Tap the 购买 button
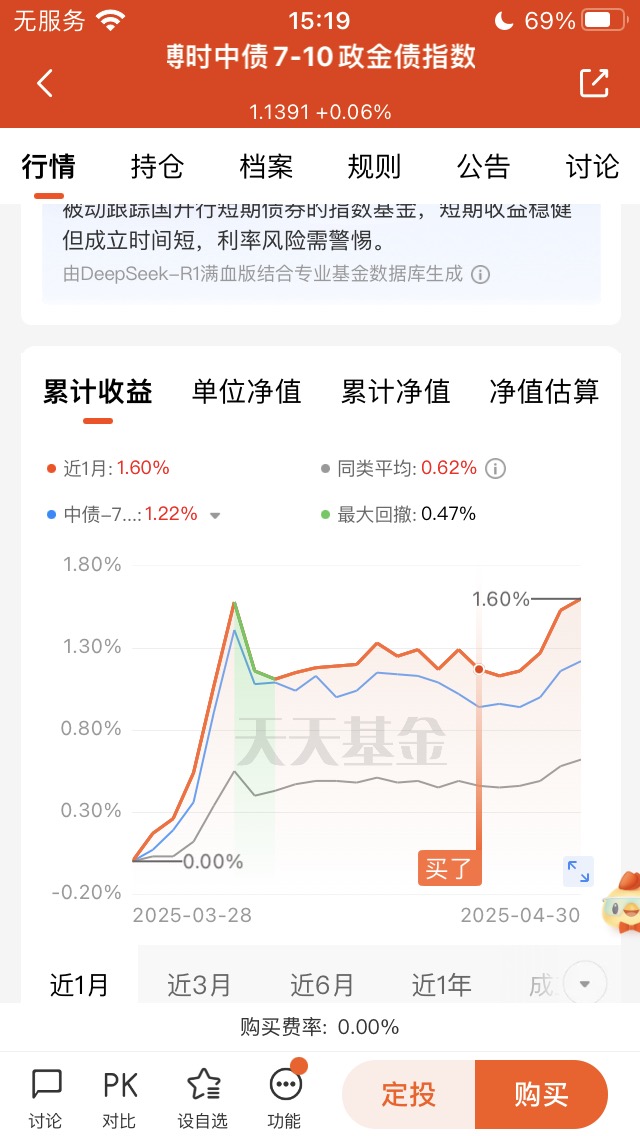This screenshot has width=640, height=1136. tap(541, 1094)
